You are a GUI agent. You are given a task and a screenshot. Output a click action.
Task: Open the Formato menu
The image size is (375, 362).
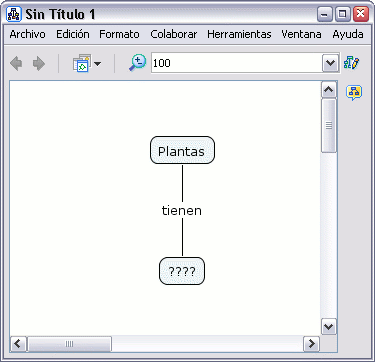119,34
